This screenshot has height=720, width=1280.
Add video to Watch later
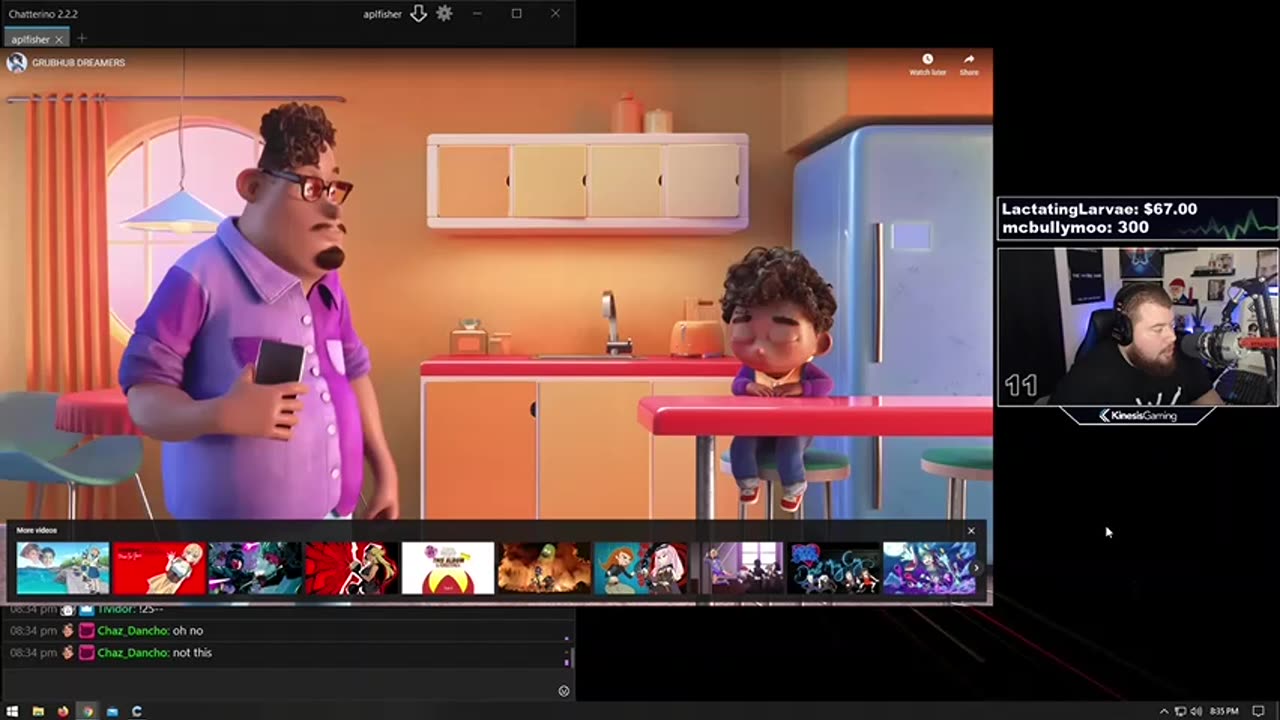927,65
